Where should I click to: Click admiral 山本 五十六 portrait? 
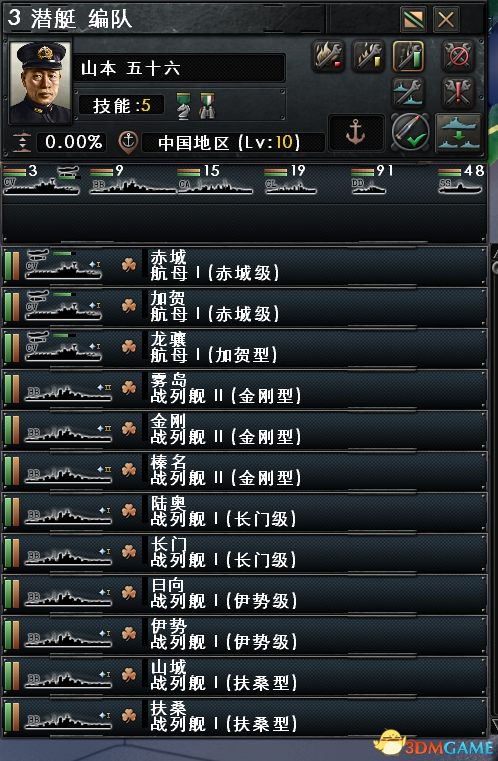tap(40, 83)
